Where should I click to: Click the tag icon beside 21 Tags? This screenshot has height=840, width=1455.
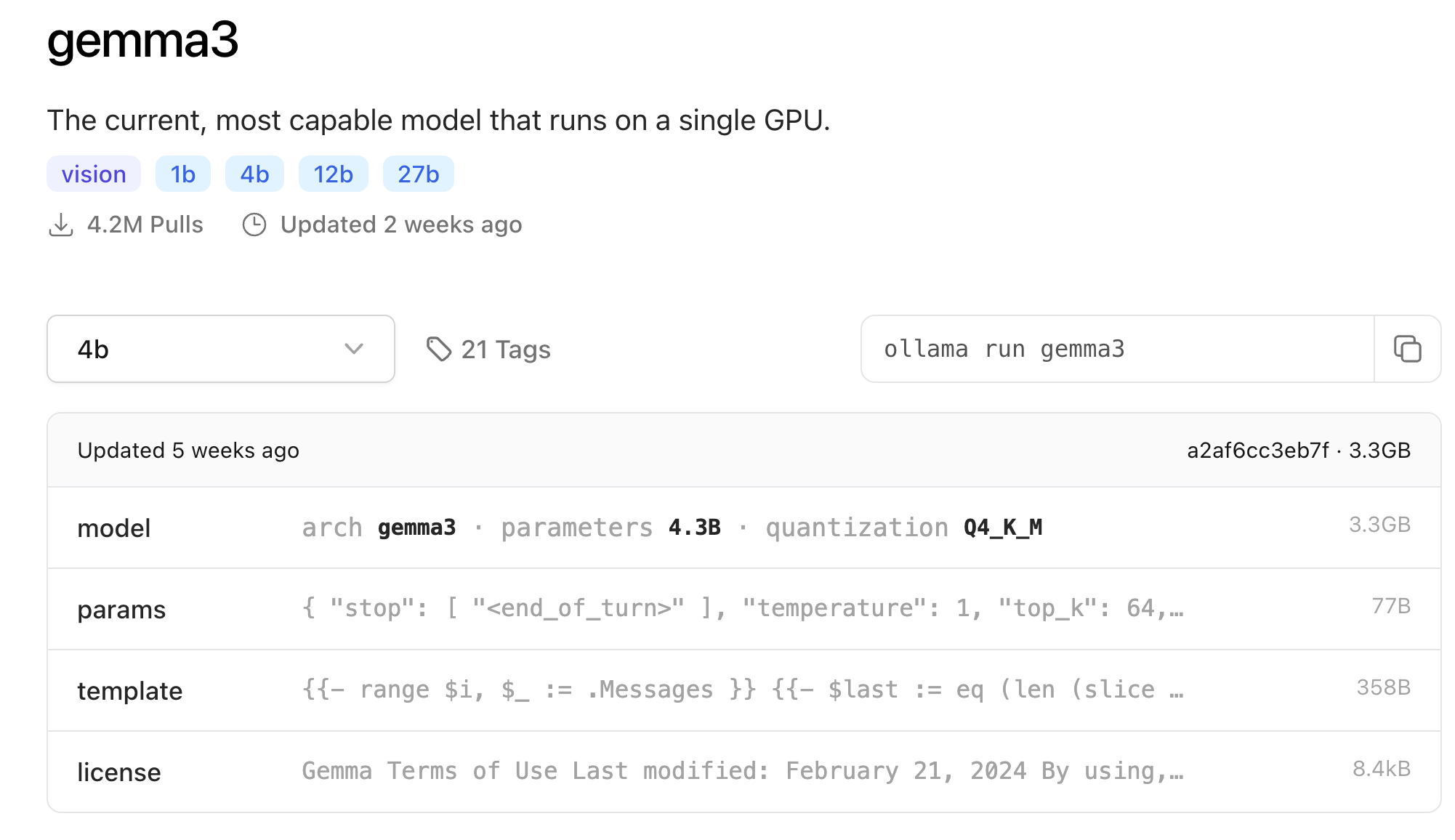[x=439, y=350]
